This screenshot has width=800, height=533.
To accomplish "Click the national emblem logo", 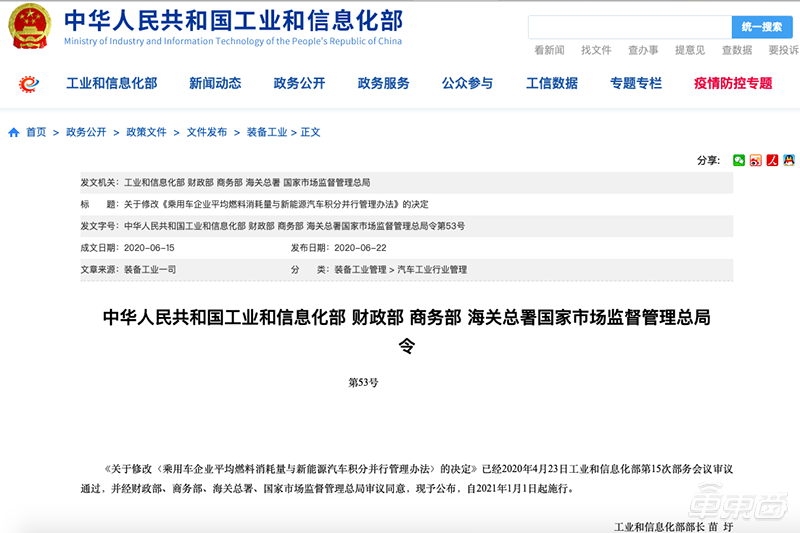I will [x=30, y=27].
